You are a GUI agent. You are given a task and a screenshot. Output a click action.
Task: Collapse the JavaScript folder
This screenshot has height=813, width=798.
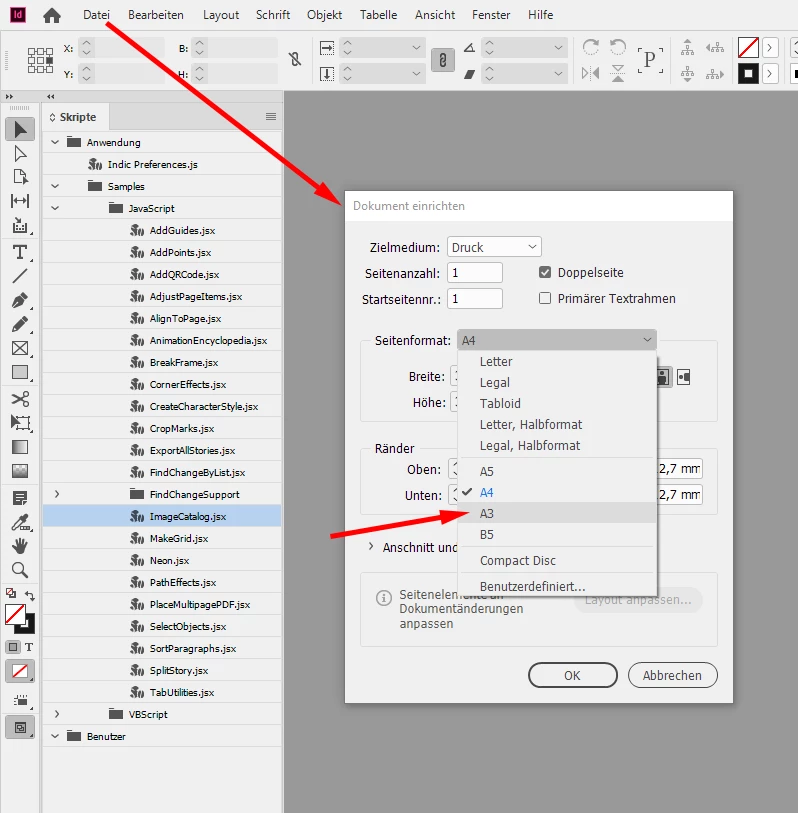coord(55,208)
